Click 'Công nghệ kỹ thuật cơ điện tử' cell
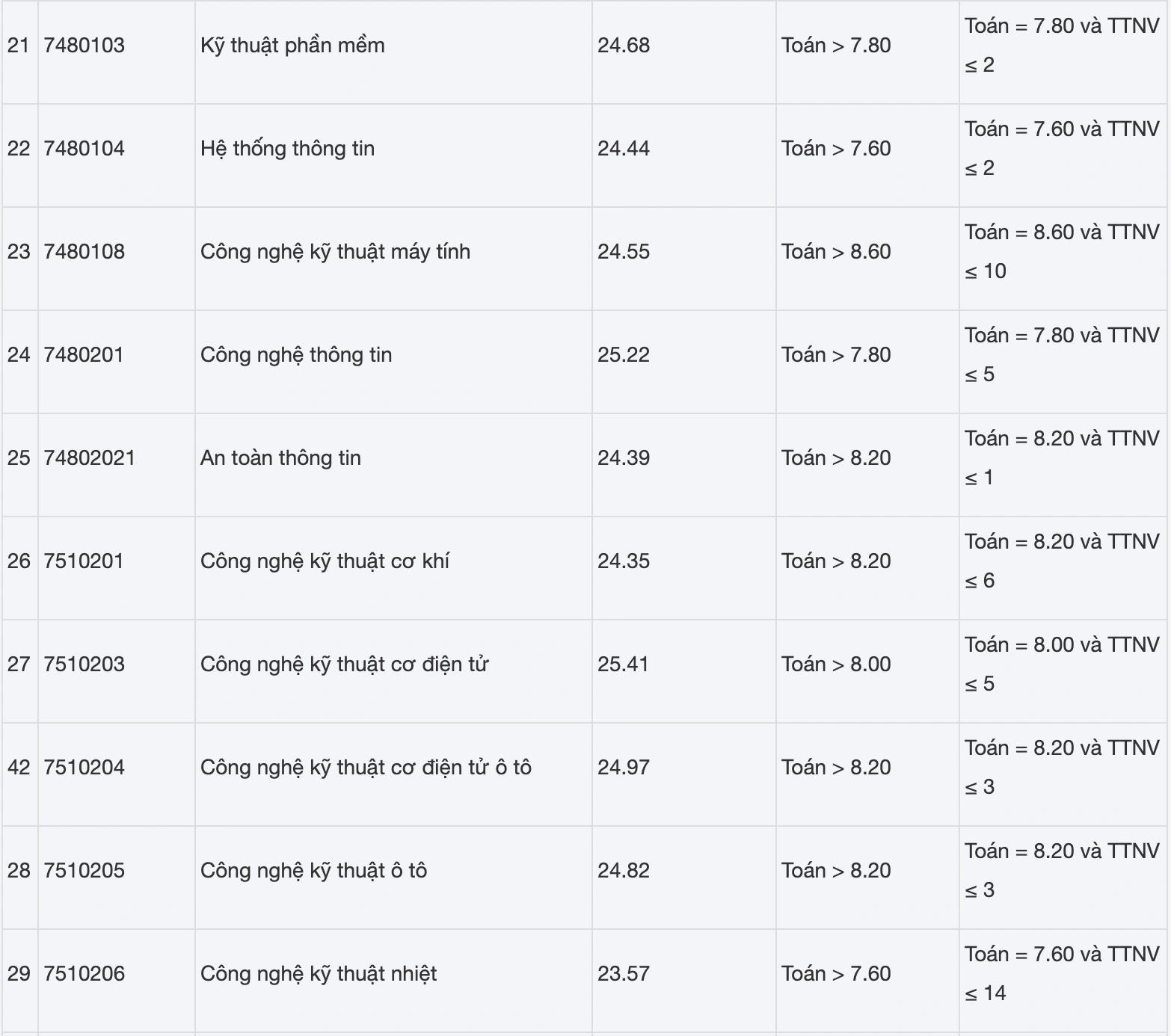 (344, 665)
